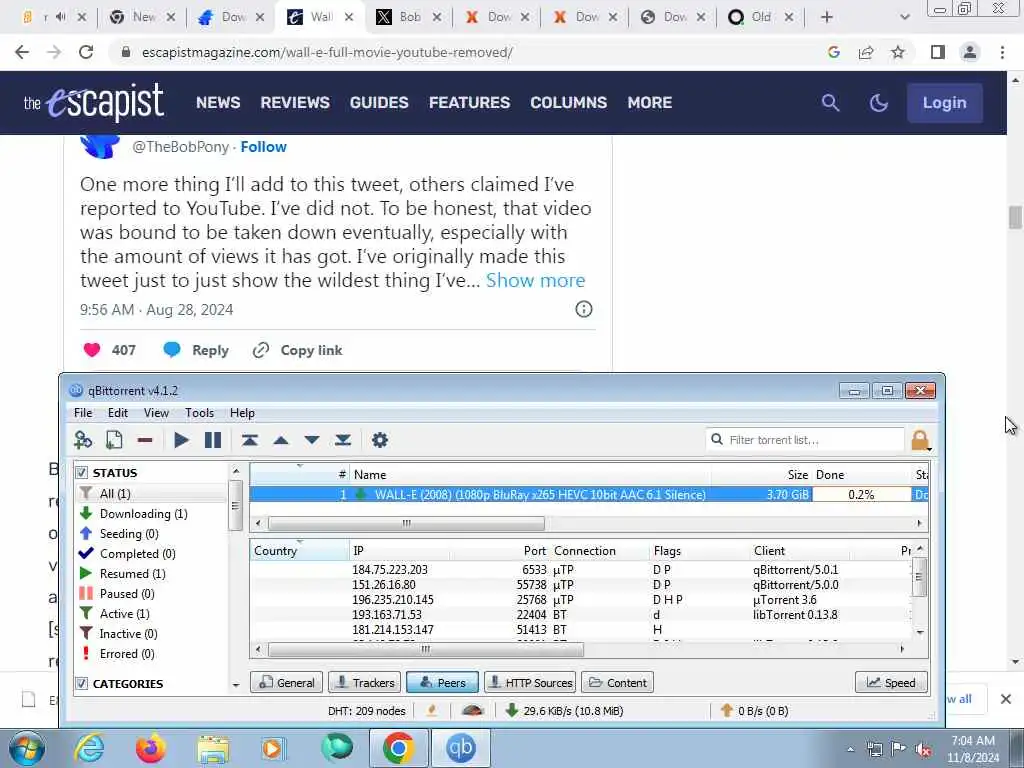Image resolution: width=1024 pixels, height=768 pixels.
Task: Switch to the General tab
Action: 286,682
